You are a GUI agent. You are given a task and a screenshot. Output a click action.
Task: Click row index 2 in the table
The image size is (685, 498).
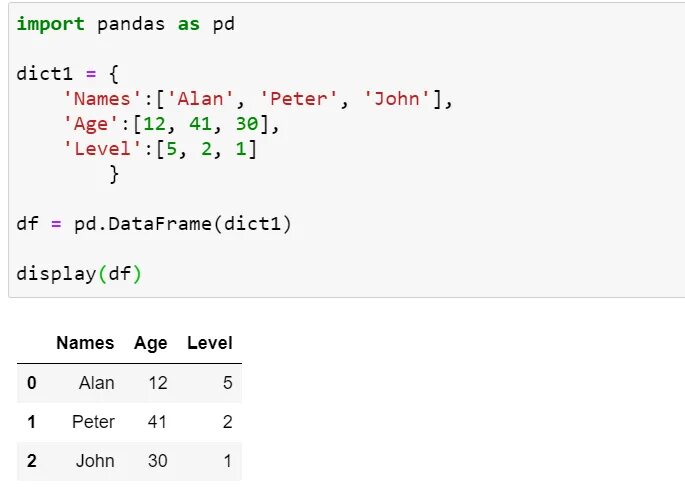31,461
